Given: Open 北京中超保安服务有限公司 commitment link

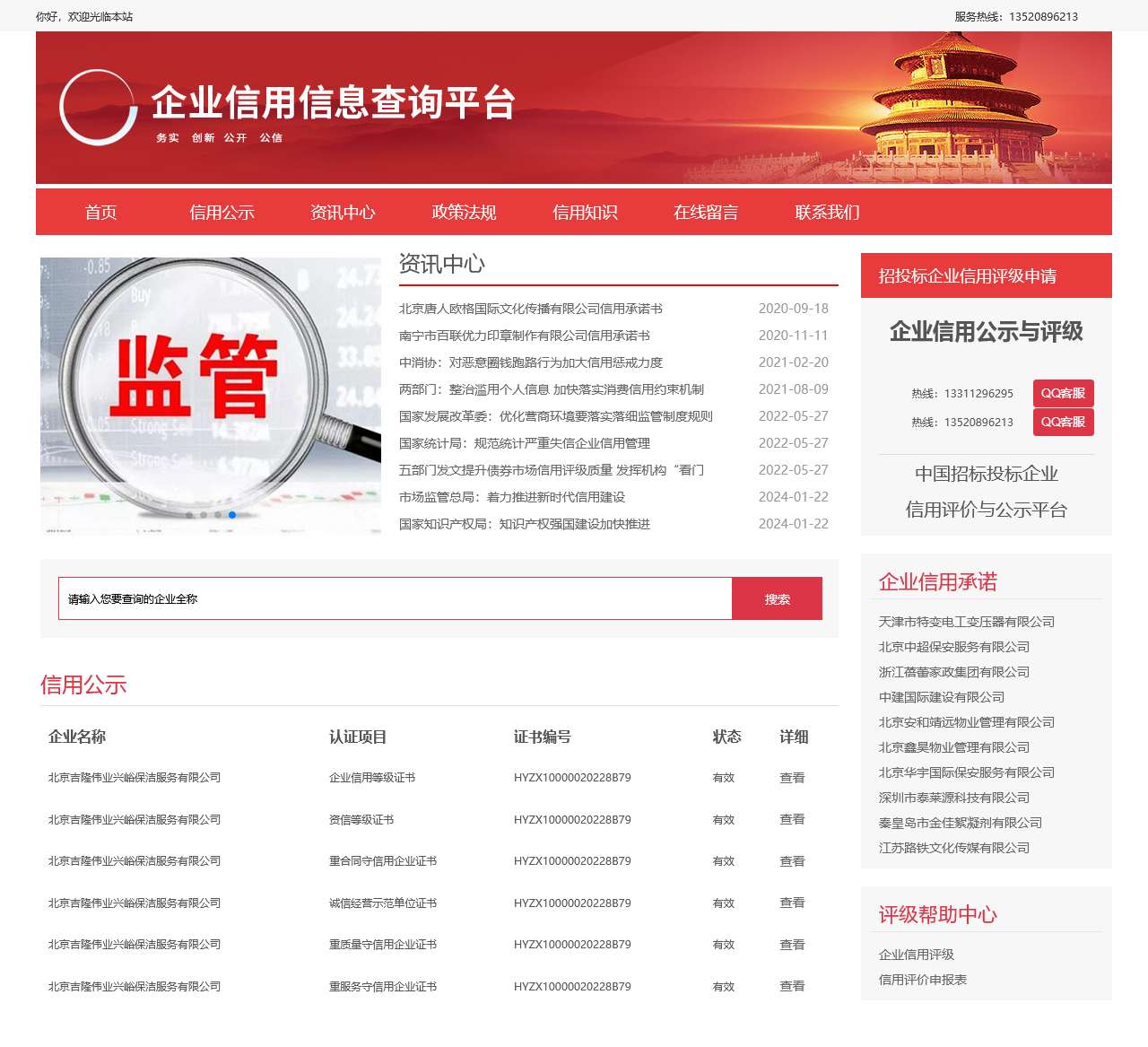Looking at the screenshot, I should click(x=954, y=647).
